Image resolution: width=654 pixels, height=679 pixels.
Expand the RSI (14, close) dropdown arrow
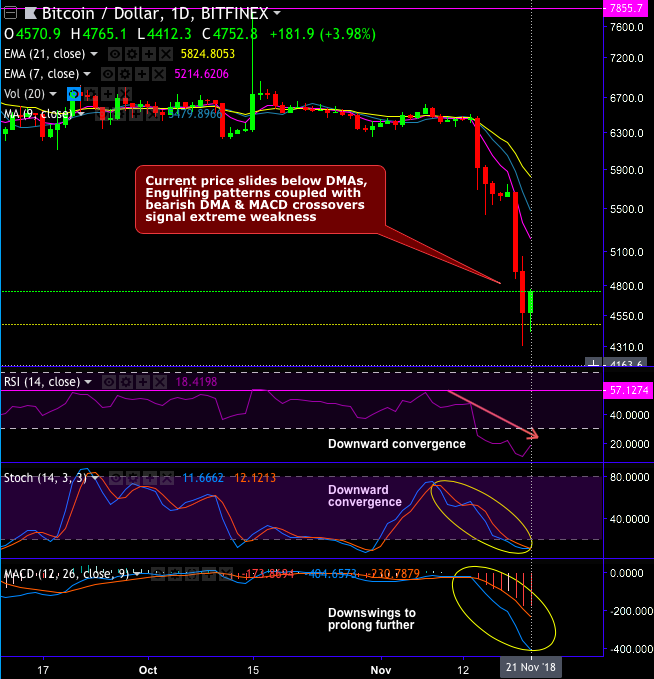[88, 382]
